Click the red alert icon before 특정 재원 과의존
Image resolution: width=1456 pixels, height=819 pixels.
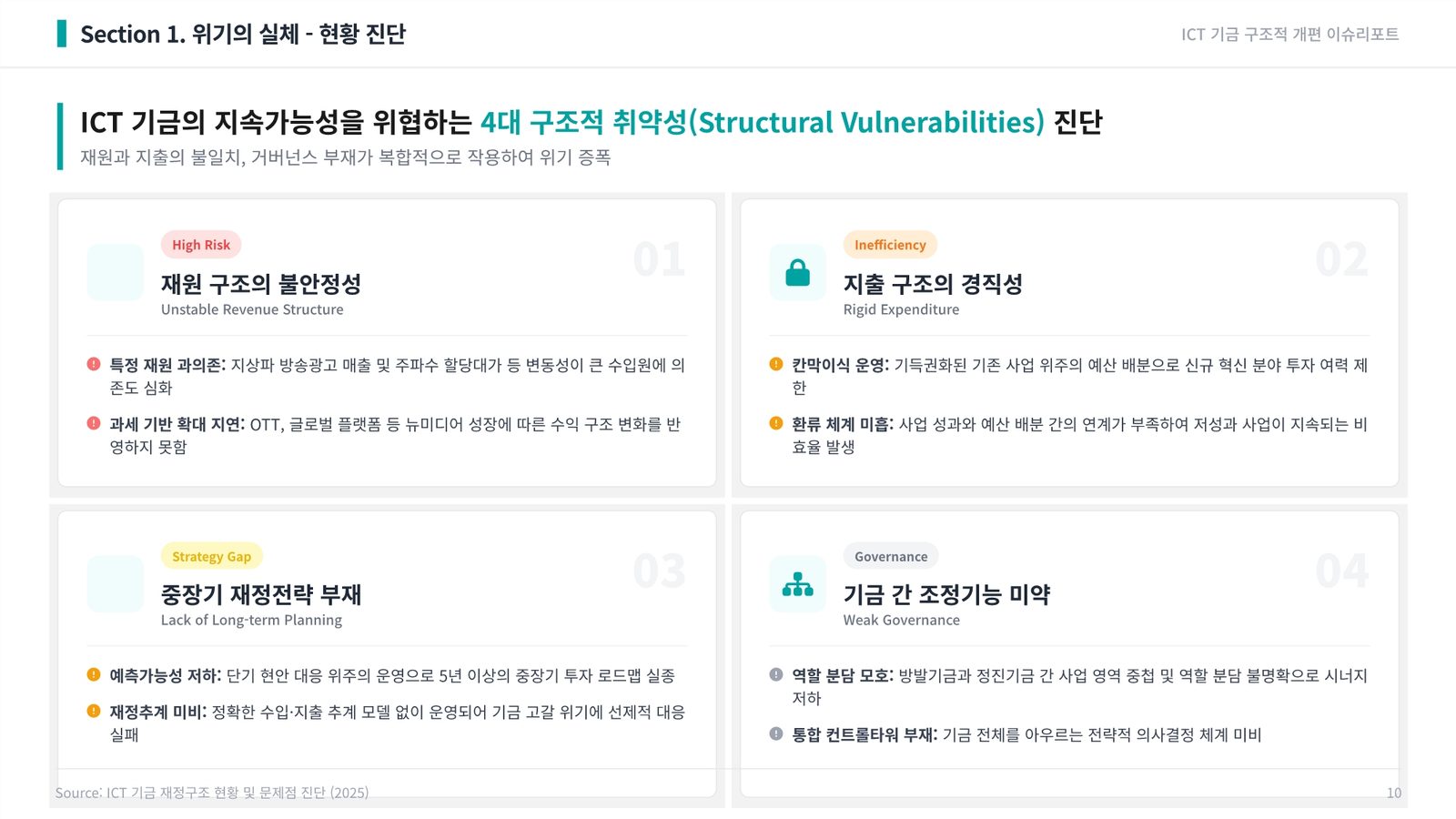tap(94, 364)
